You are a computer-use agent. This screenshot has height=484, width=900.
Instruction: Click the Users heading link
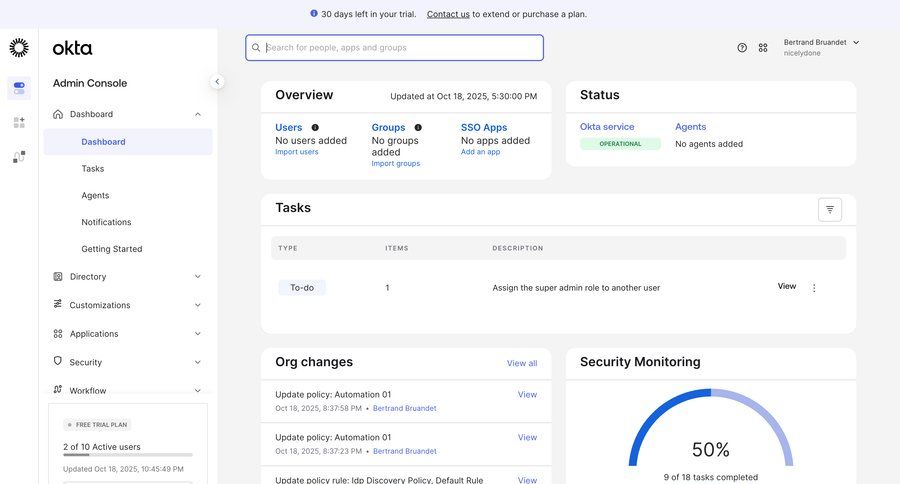point(289,127)
